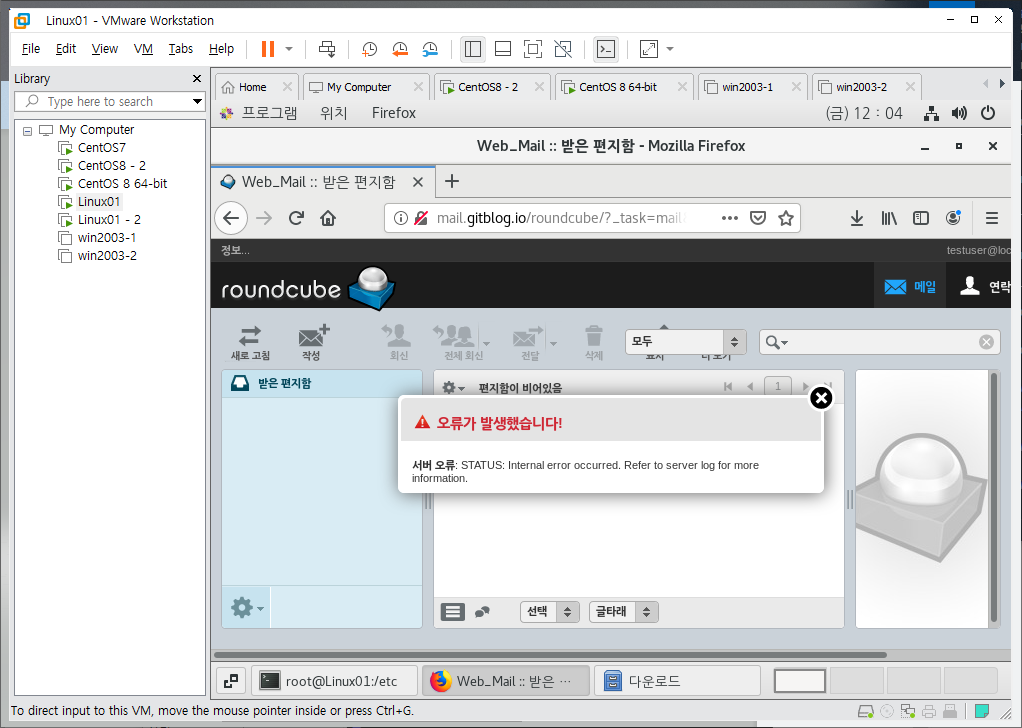Go to Firefox home page
The width and height of the screenshot is (1022, 728).
pos(328,218)
